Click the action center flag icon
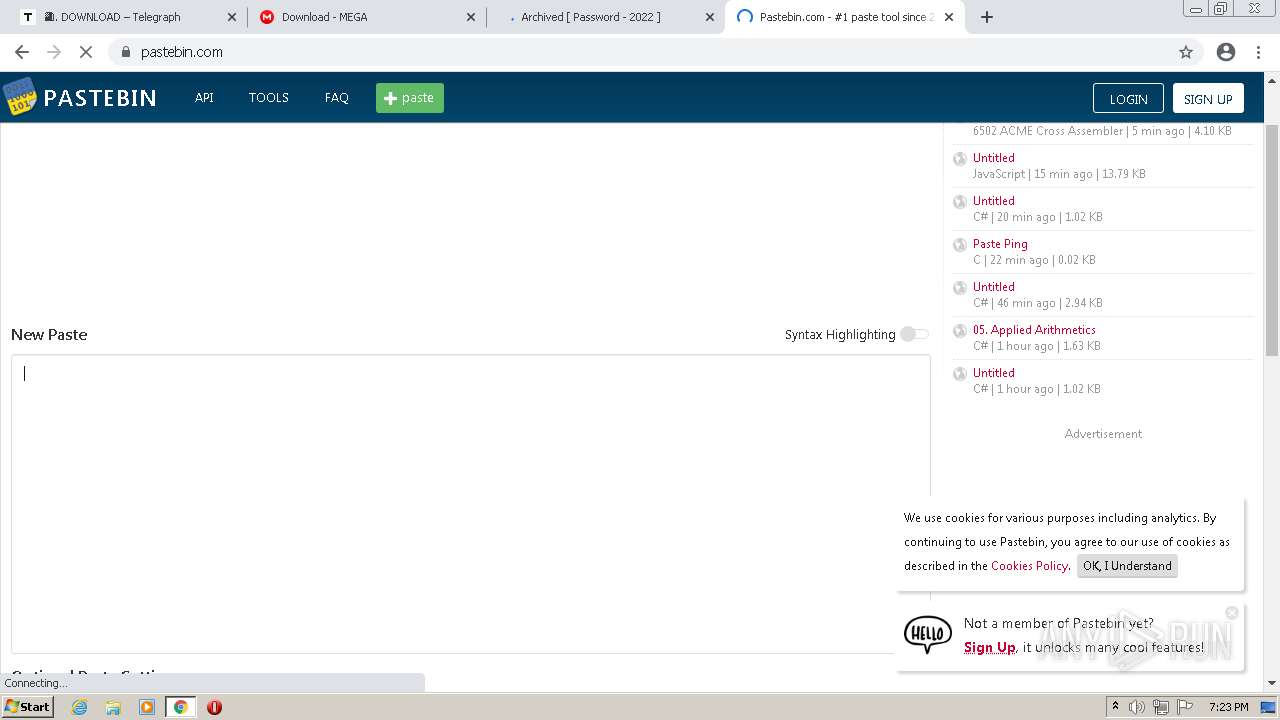The width and height of the screenshot is (1280, 720). coord(1183,707)
